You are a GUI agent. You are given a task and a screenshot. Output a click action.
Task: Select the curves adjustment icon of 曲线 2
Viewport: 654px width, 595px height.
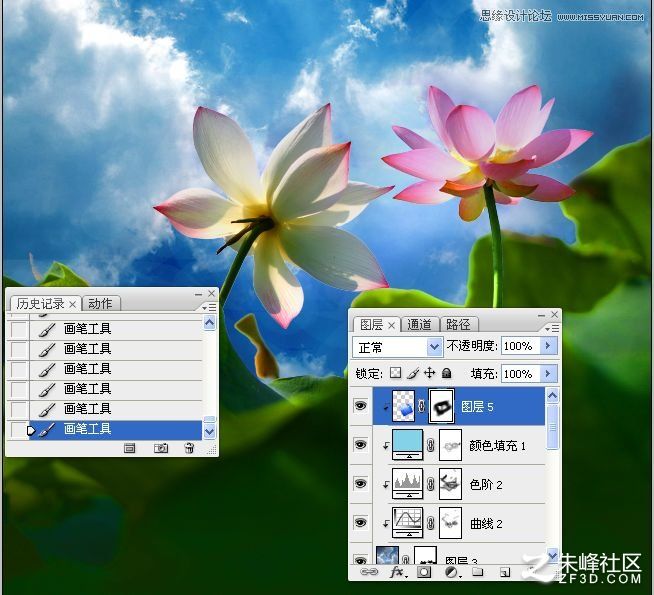[x=407, y=523]
